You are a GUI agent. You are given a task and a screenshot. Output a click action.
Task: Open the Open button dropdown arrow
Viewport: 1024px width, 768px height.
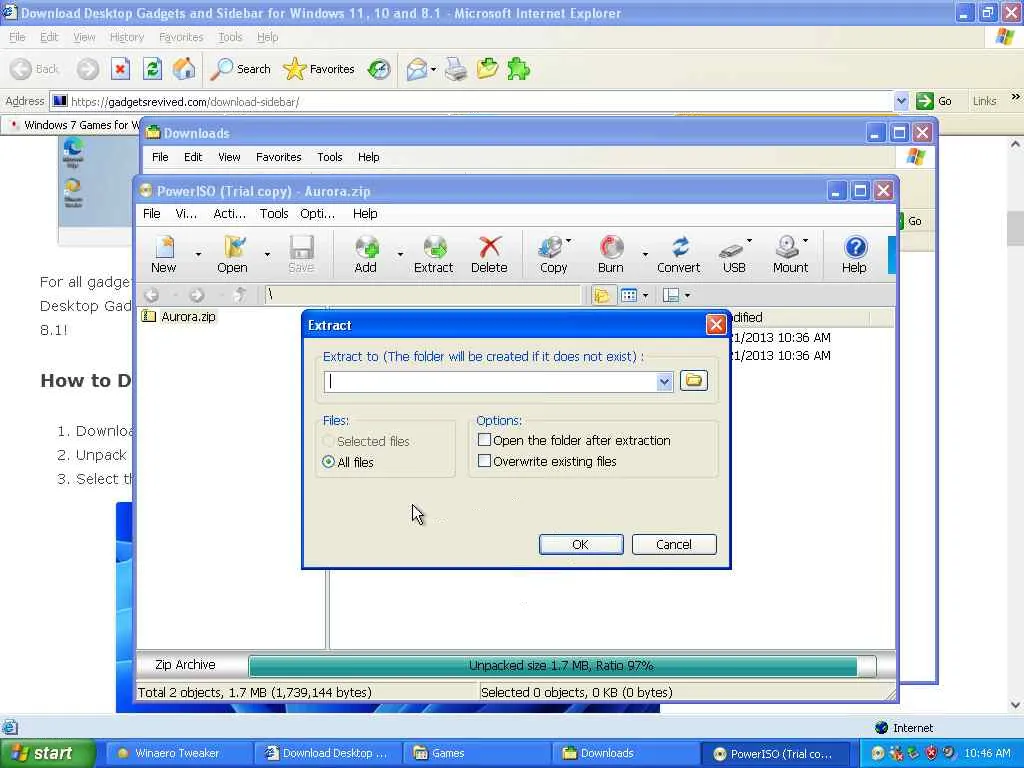[x=267, y=254]
